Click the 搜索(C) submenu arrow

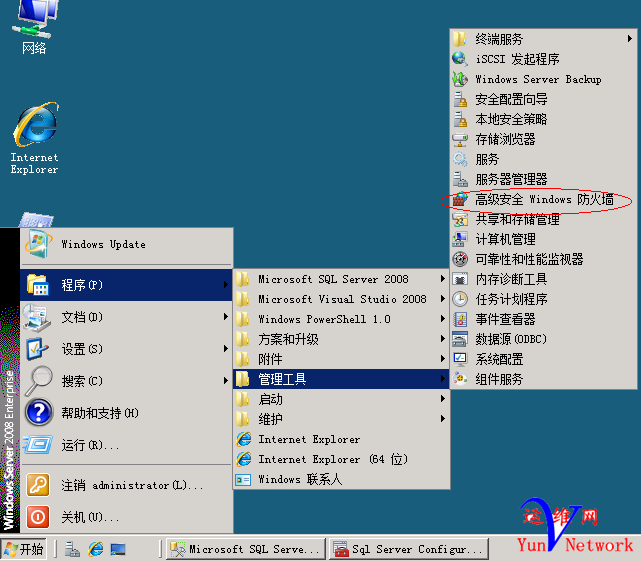coord(226,381)
